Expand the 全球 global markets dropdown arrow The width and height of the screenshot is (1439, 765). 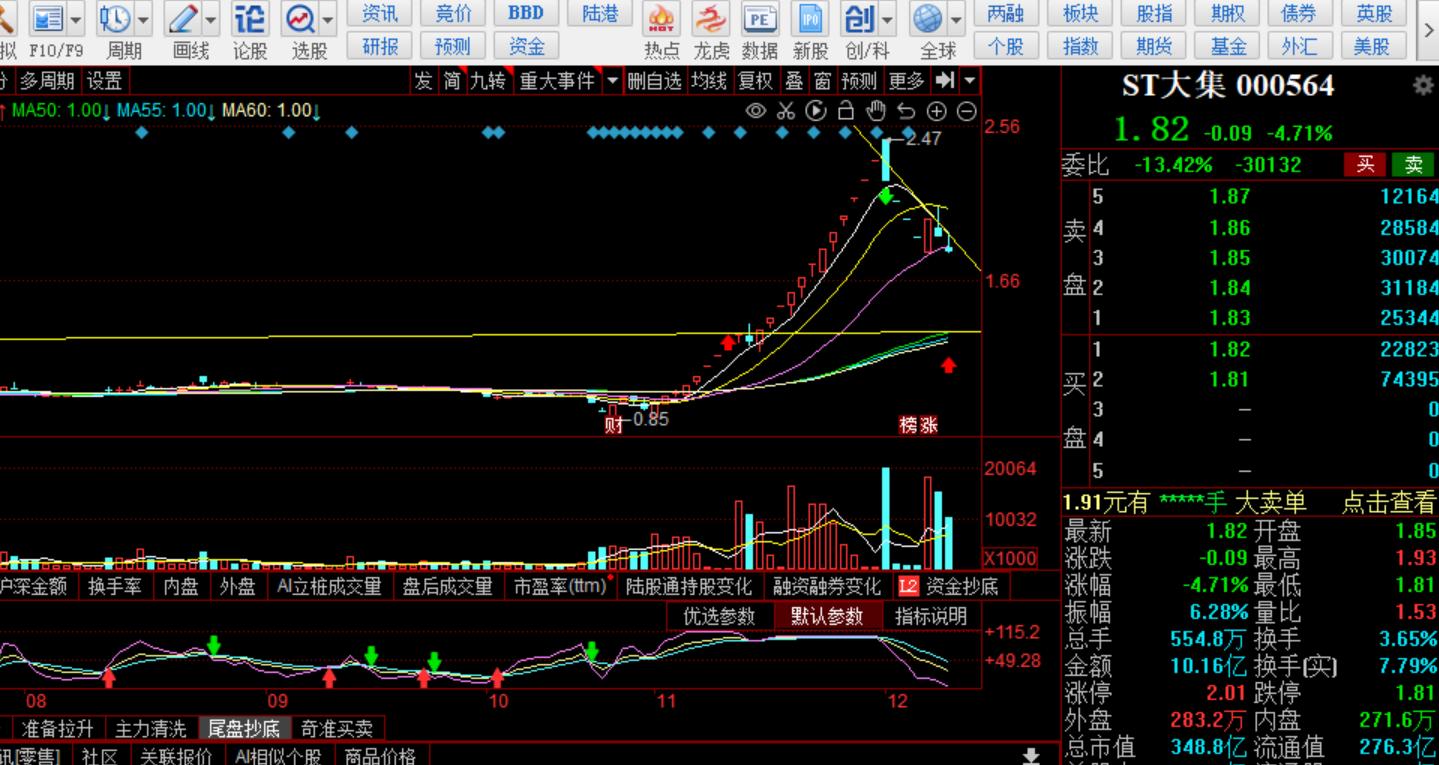(x=956, y=19)
